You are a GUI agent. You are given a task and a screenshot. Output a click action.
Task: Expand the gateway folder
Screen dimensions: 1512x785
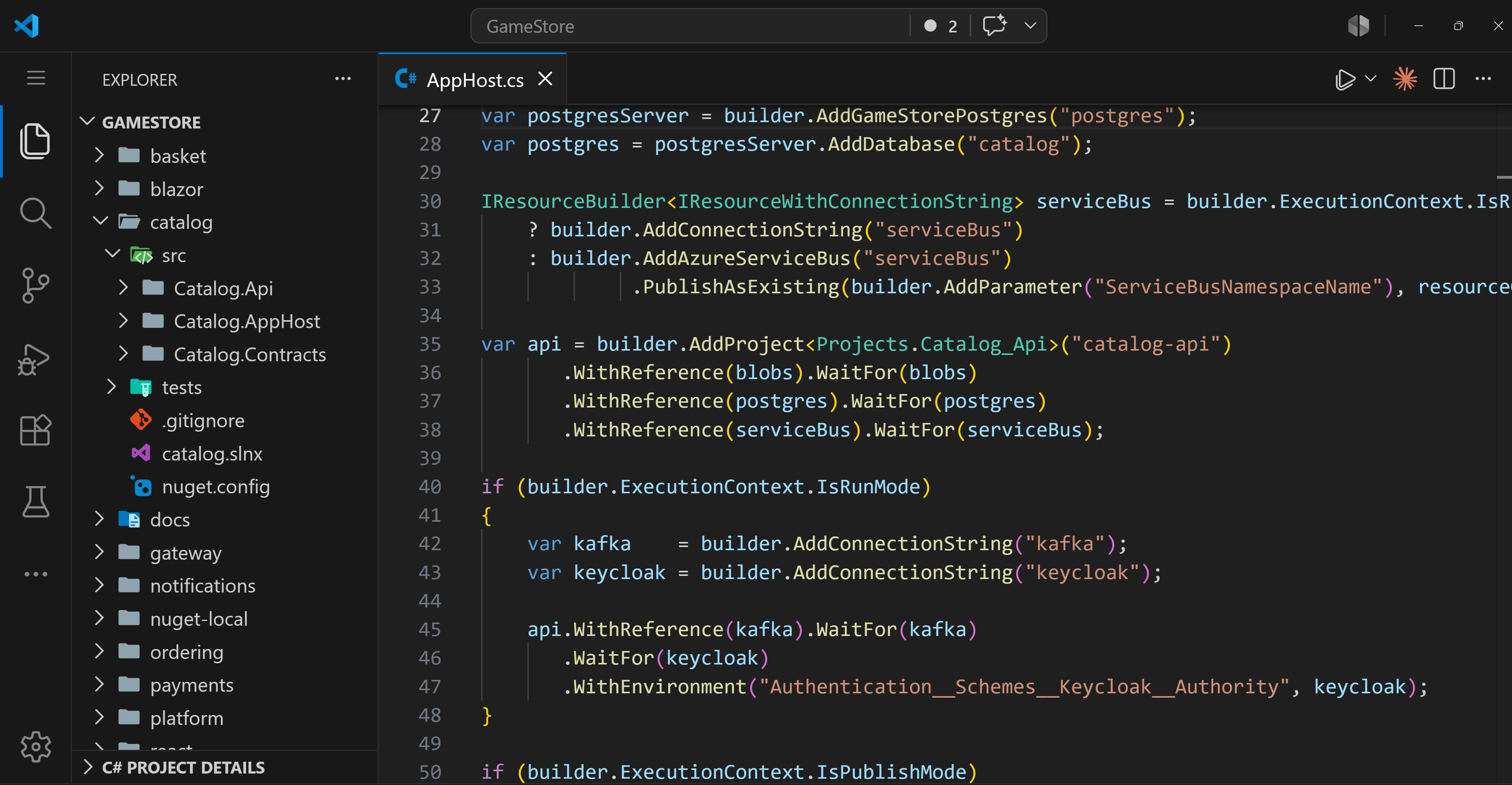(x=224, y=553)
